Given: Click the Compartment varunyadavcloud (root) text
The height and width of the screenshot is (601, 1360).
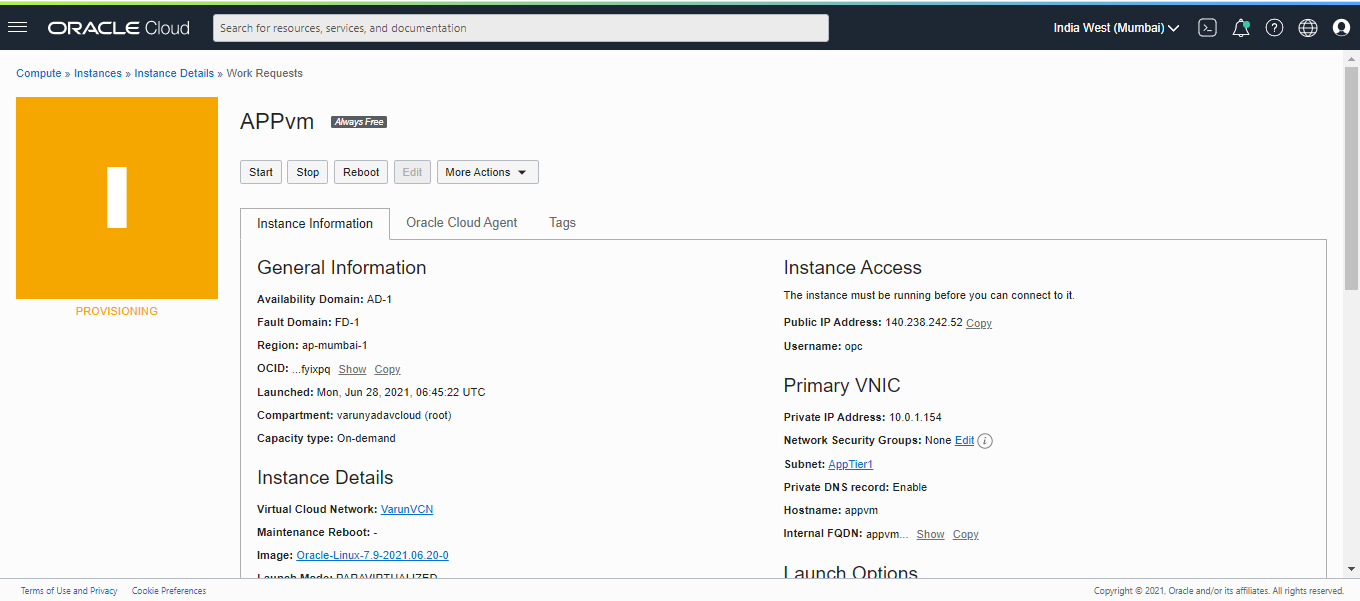Looking at the screenshot, I should click(394, 415).
